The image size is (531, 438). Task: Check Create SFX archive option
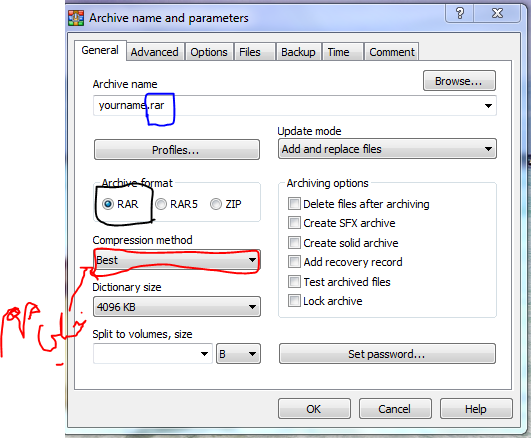click(x=294, y=223)
